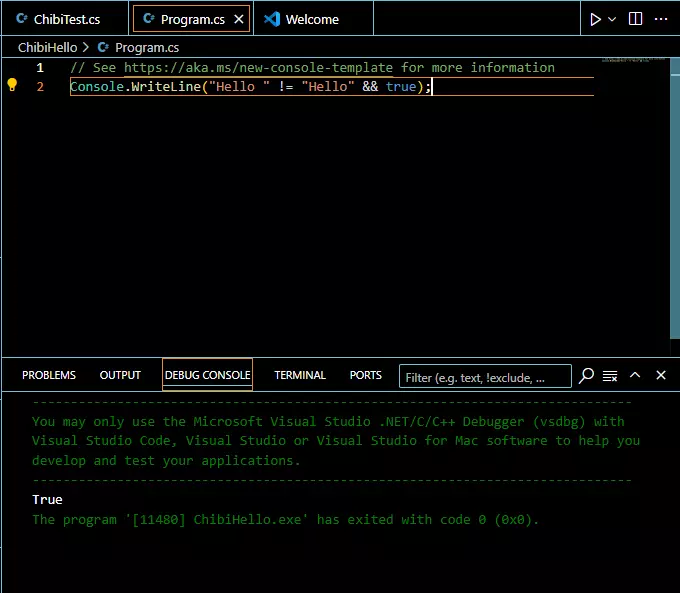680x593 pixels.
Task: Switch to the Program.cs editor tab
Action: point(191,19)
